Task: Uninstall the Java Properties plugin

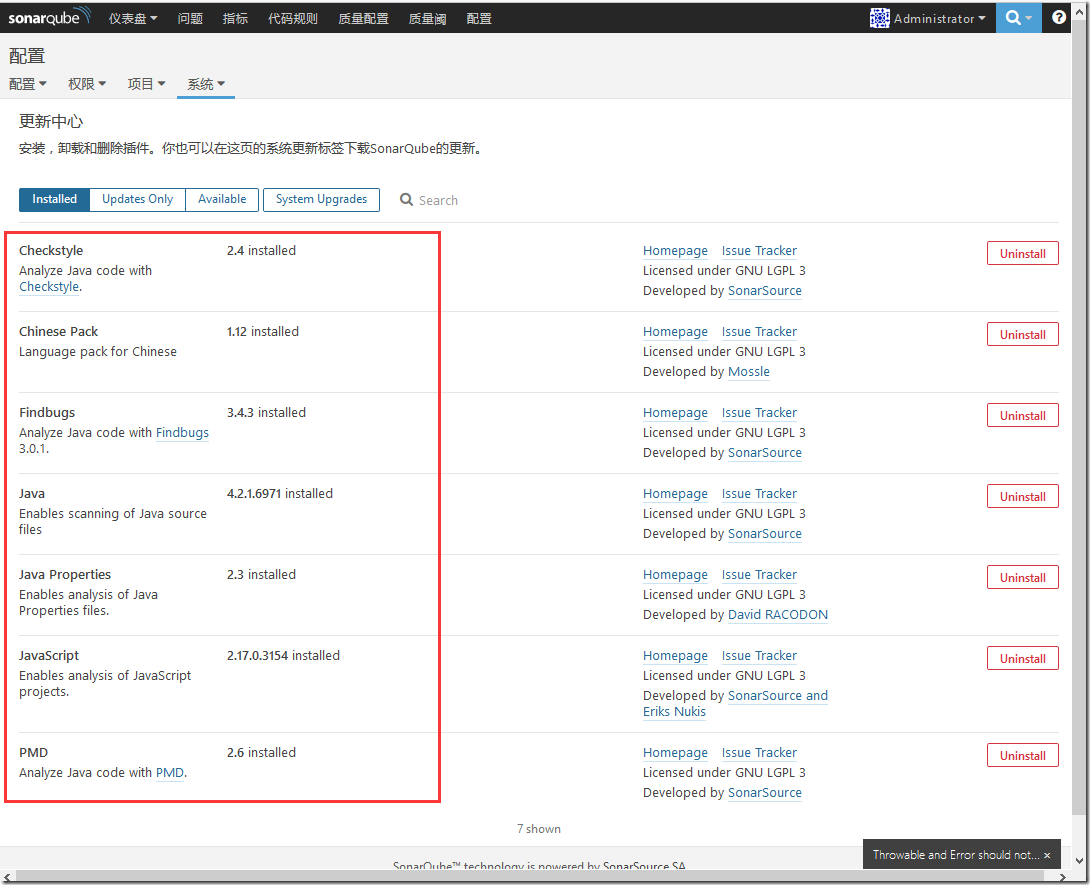Action: pos(1023,577)
